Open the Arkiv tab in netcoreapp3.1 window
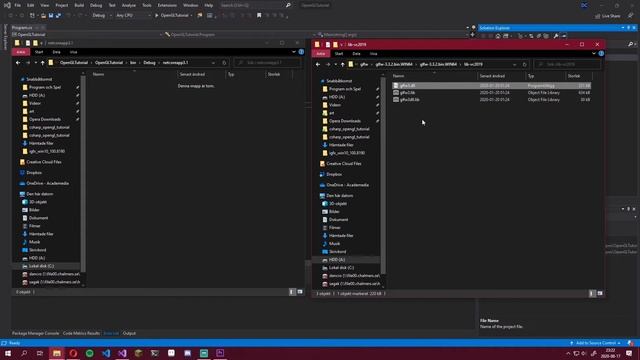The width and height of the screenshot is (640, 360). pyautogui.click(x=21, y=52)
